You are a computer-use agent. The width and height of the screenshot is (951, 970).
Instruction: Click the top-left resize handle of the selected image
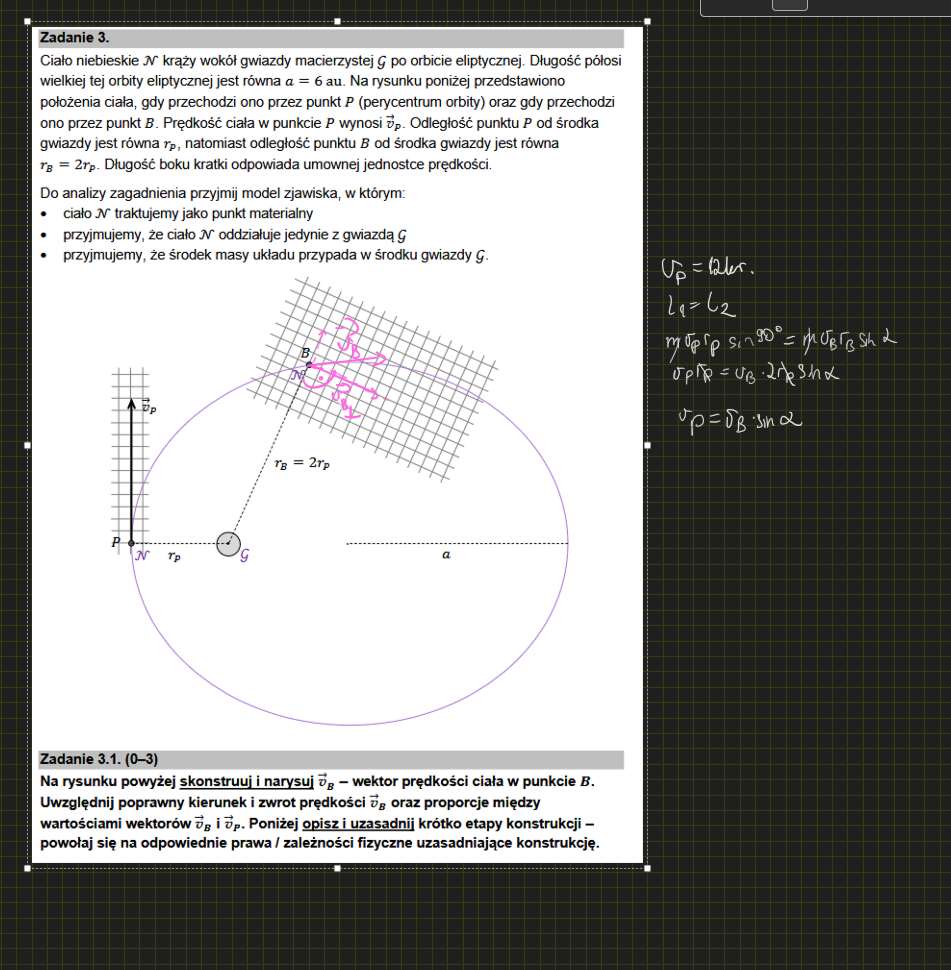pyautogui.click(x=28, y=21)
